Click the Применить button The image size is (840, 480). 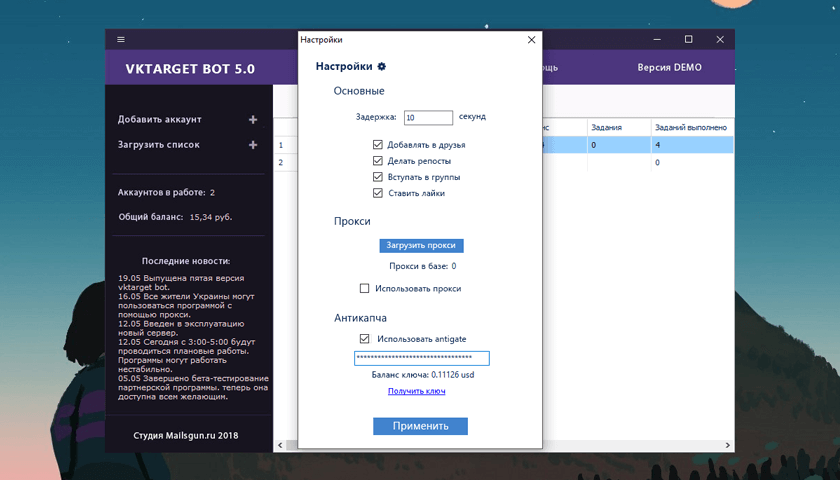(x=421, y=426)
